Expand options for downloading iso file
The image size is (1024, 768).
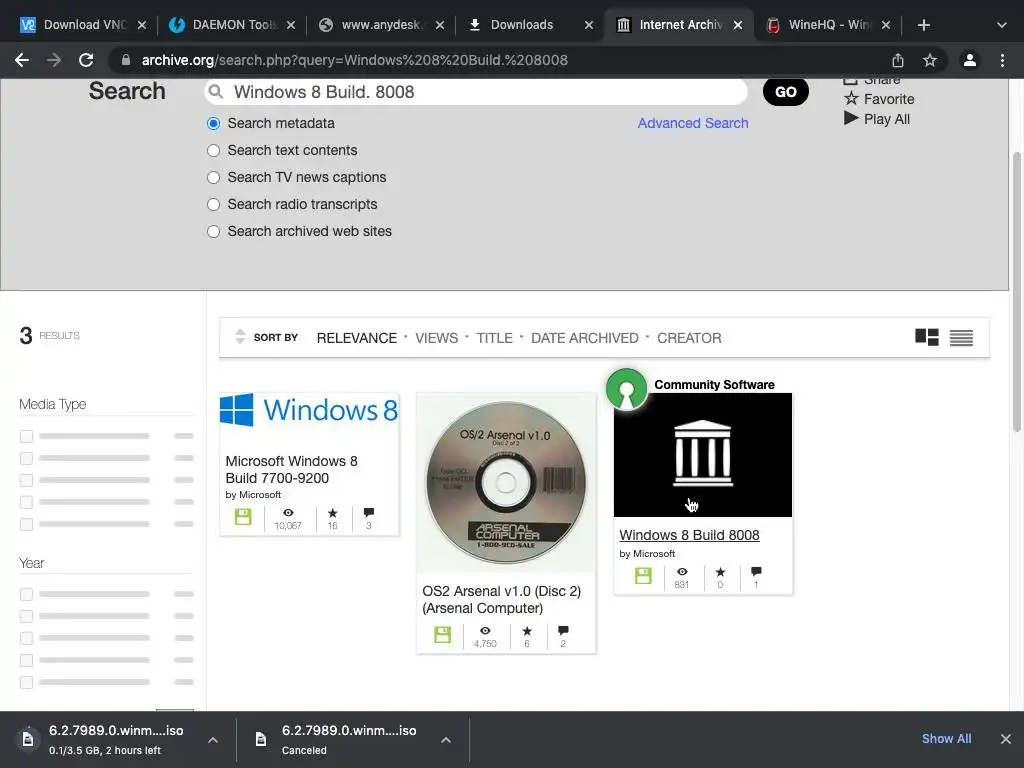pos(213,740)
